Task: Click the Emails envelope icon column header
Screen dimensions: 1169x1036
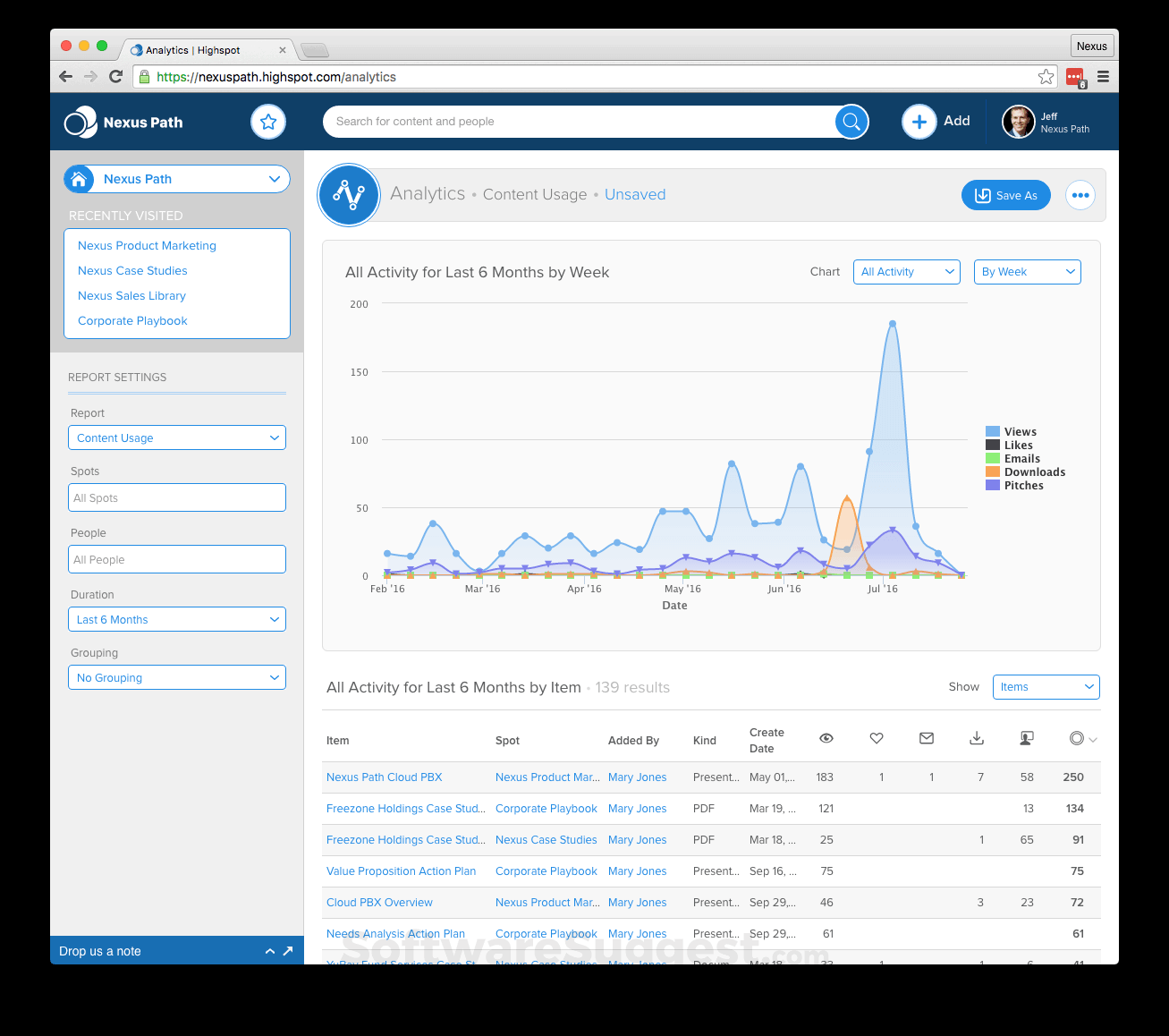Action: pos(926,738)
